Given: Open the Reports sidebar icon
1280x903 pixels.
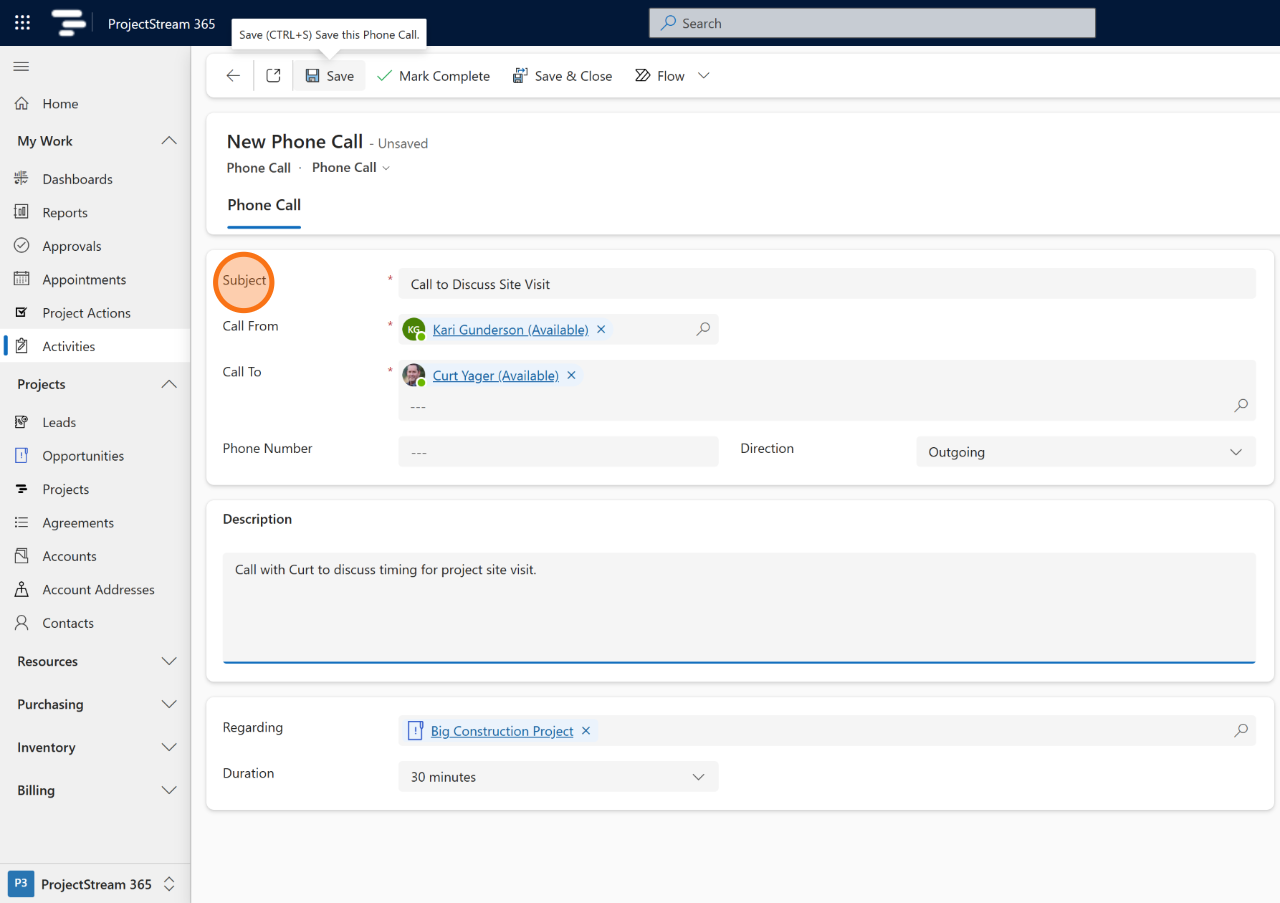Looking at the screenshot, I should point(21,212).
